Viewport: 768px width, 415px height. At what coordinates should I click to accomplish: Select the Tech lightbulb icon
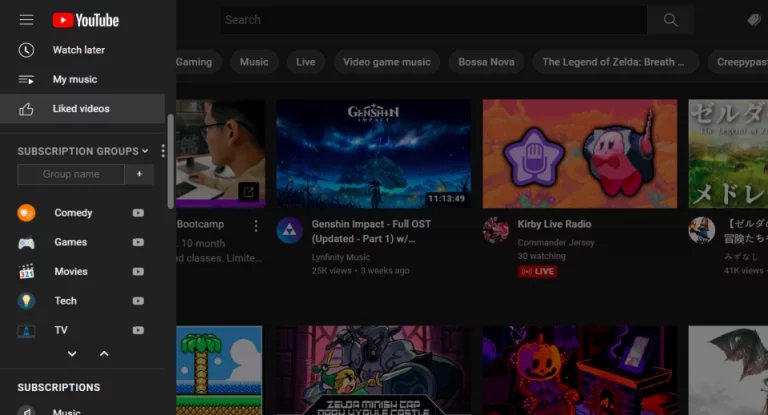(x=26, y=301)
